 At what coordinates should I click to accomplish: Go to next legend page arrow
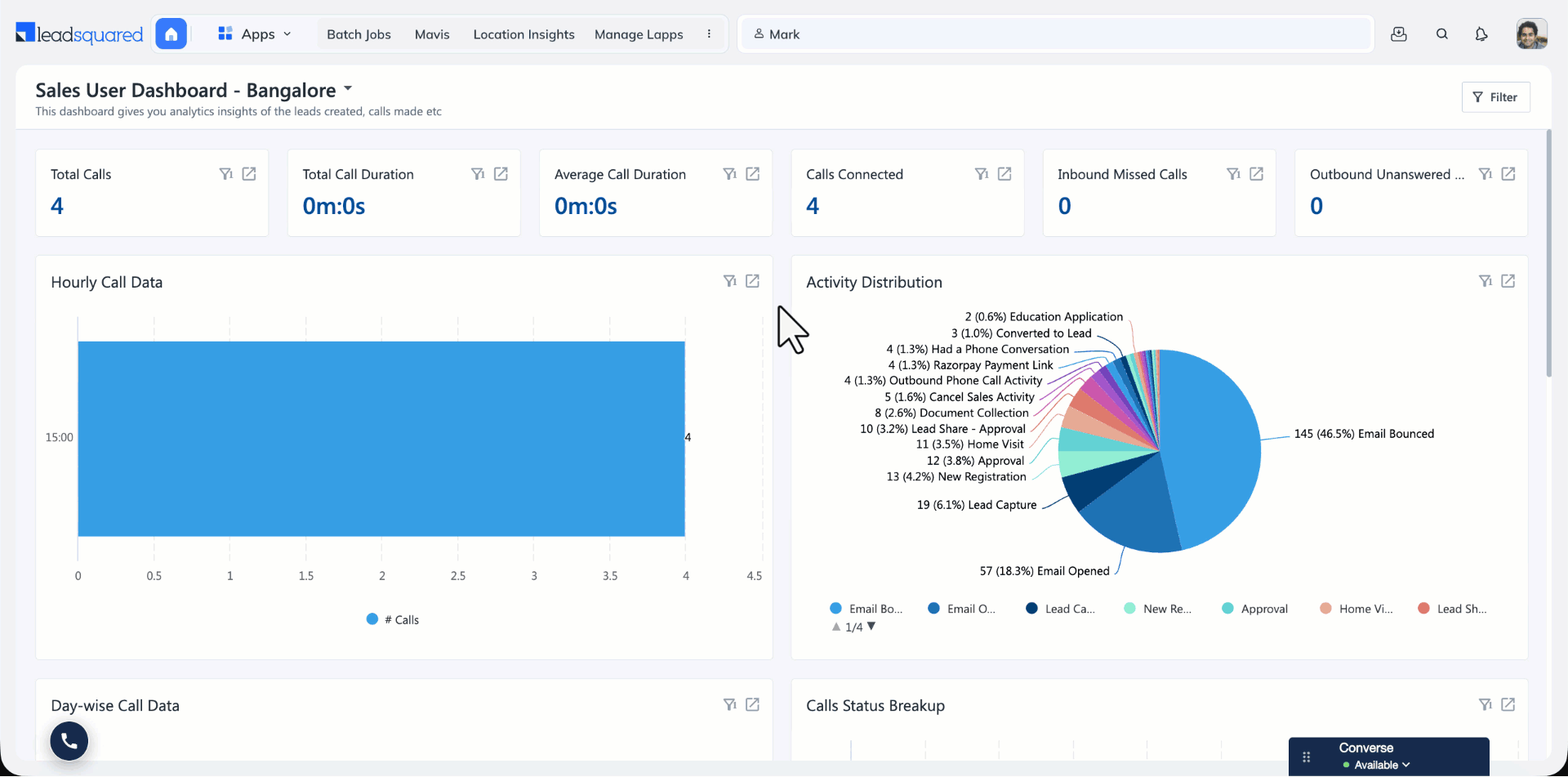click(871, 627)
